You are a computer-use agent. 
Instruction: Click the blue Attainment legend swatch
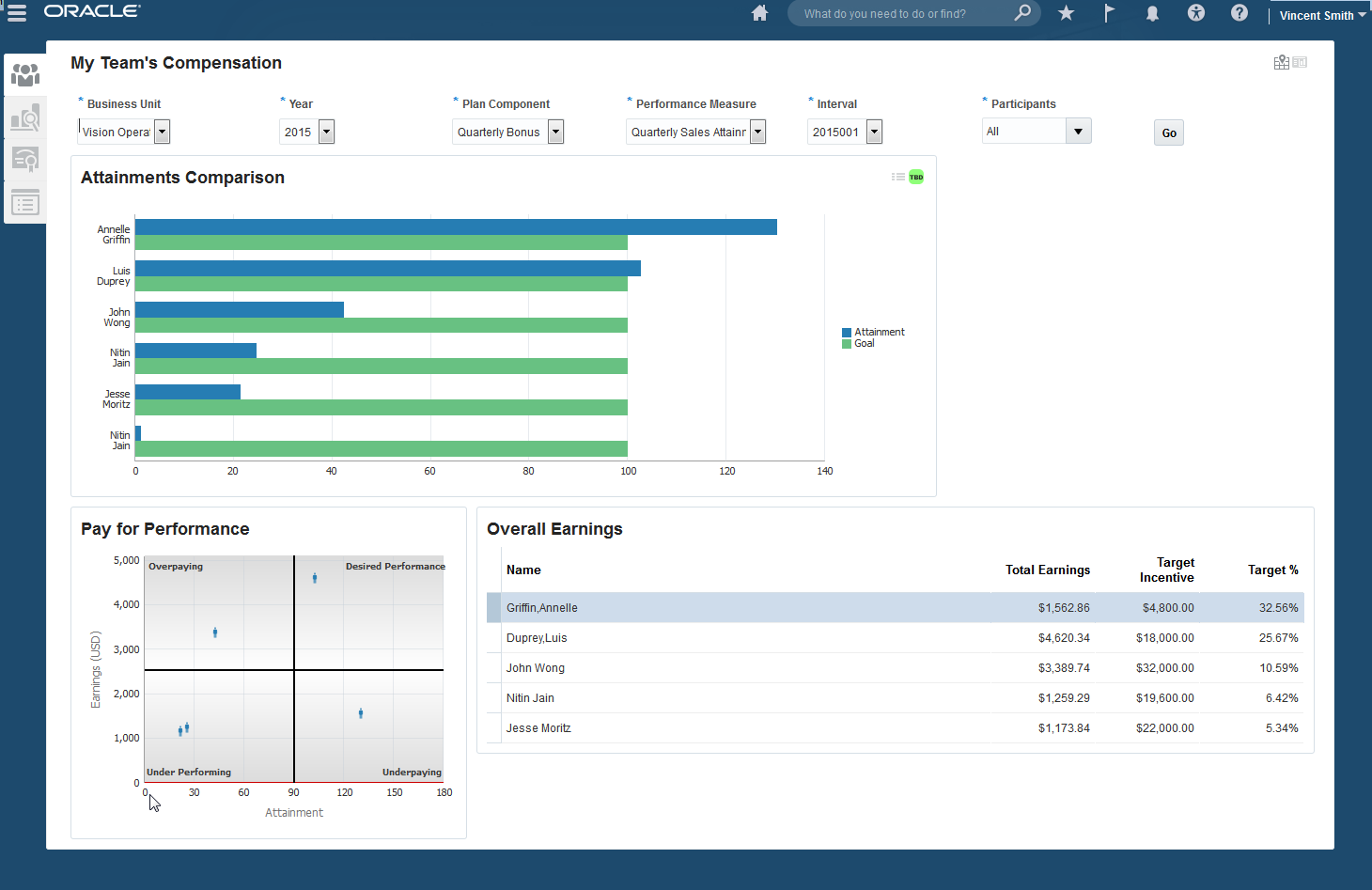click(847, 333)
